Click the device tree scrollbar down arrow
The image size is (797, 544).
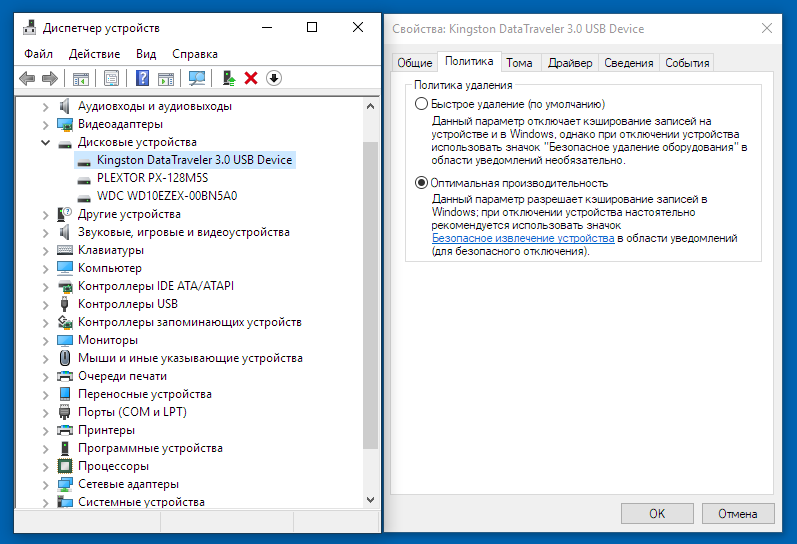pyautogui.click(x=371, y=500)
